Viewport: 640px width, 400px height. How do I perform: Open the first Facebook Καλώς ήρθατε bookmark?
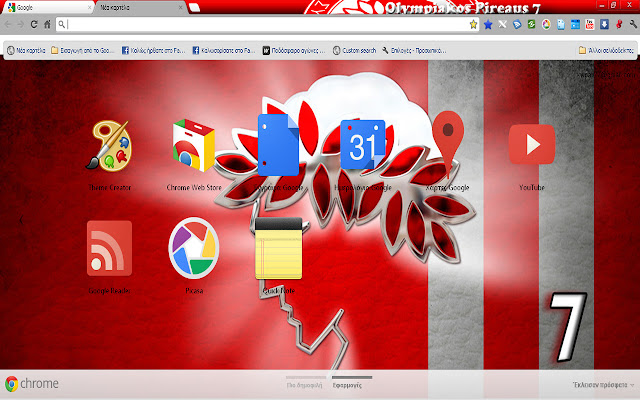153,51
